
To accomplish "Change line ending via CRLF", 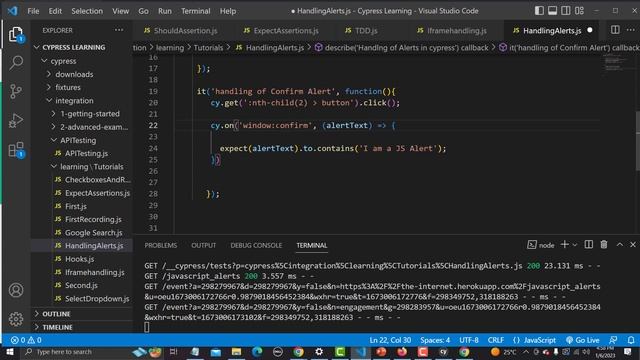I will pos(496,340).
